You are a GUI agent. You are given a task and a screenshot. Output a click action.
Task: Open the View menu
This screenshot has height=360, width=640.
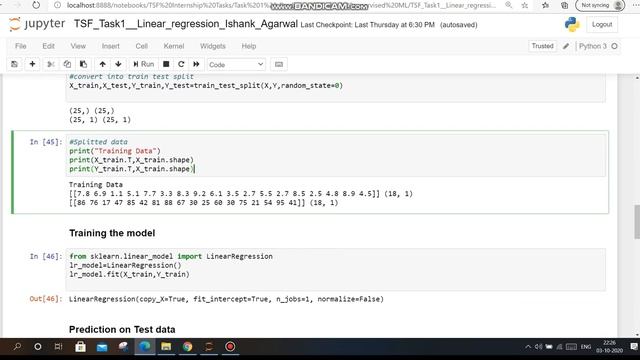pyautogui.click(x=78, y=46)
